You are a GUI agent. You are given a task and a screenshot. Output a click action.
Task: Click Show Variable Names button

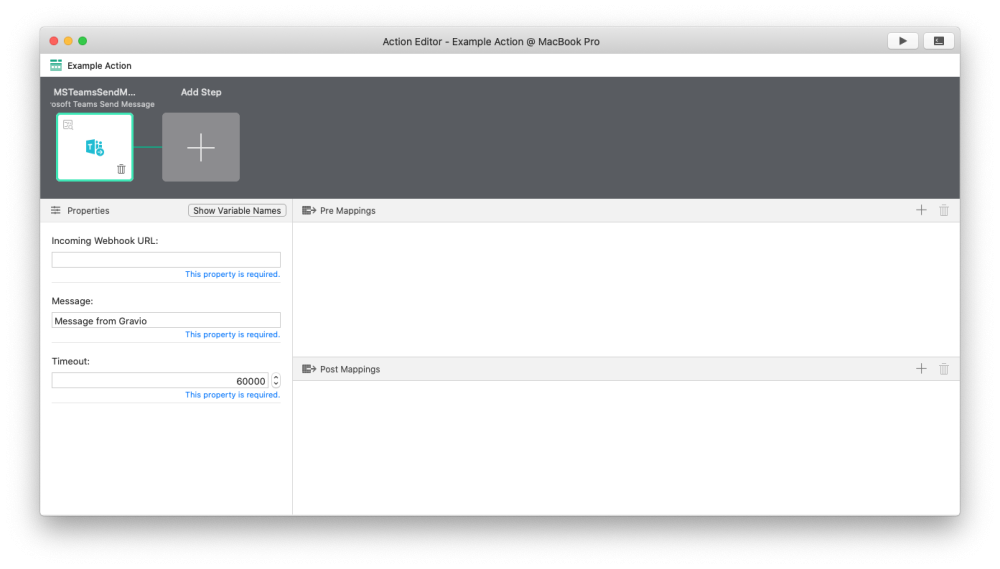click(x=237, y=211)
